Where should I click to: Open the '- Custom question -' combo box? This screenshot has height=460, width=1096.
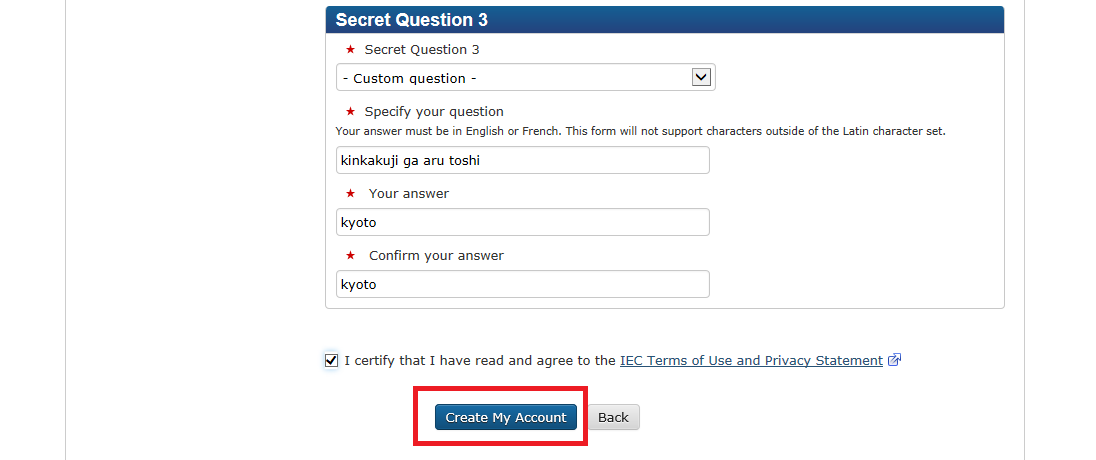(x=526, y=78)
